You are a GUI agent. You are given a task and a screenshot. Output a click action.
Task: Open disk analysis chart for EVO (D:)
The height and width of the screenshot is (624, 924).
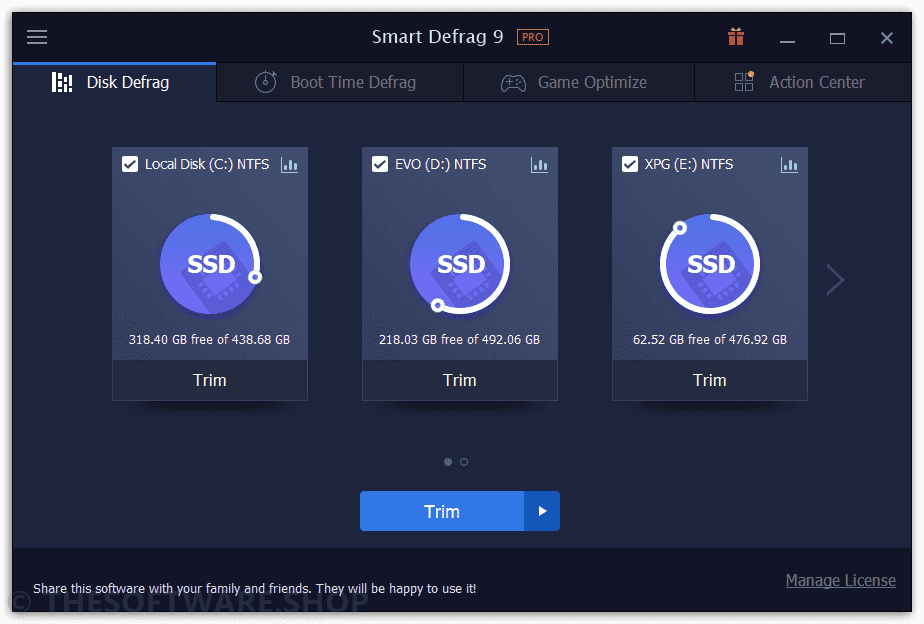[539, 164]
